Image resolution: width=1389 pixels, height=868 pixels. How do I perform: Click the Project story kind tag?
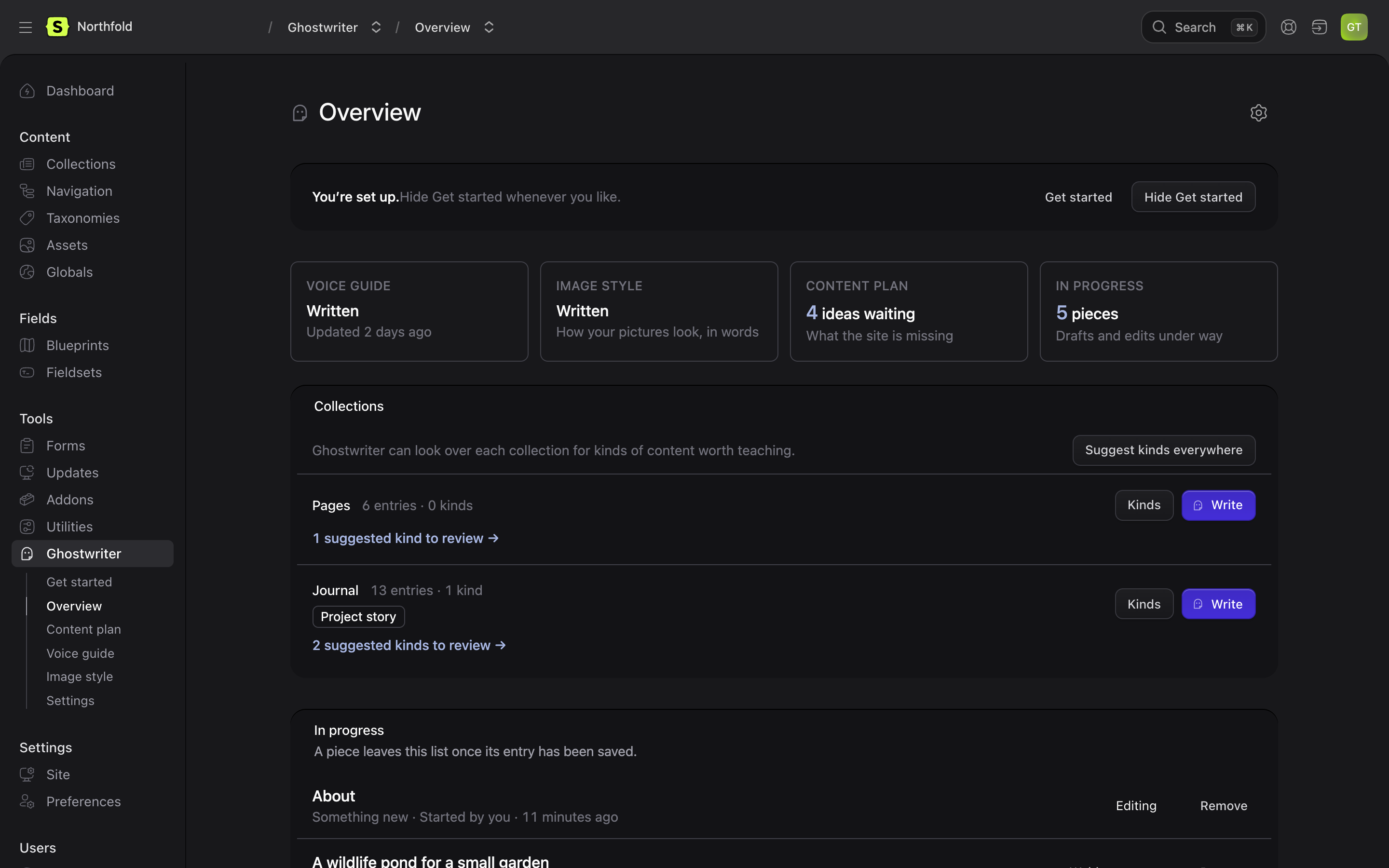[x=358, y=617]
